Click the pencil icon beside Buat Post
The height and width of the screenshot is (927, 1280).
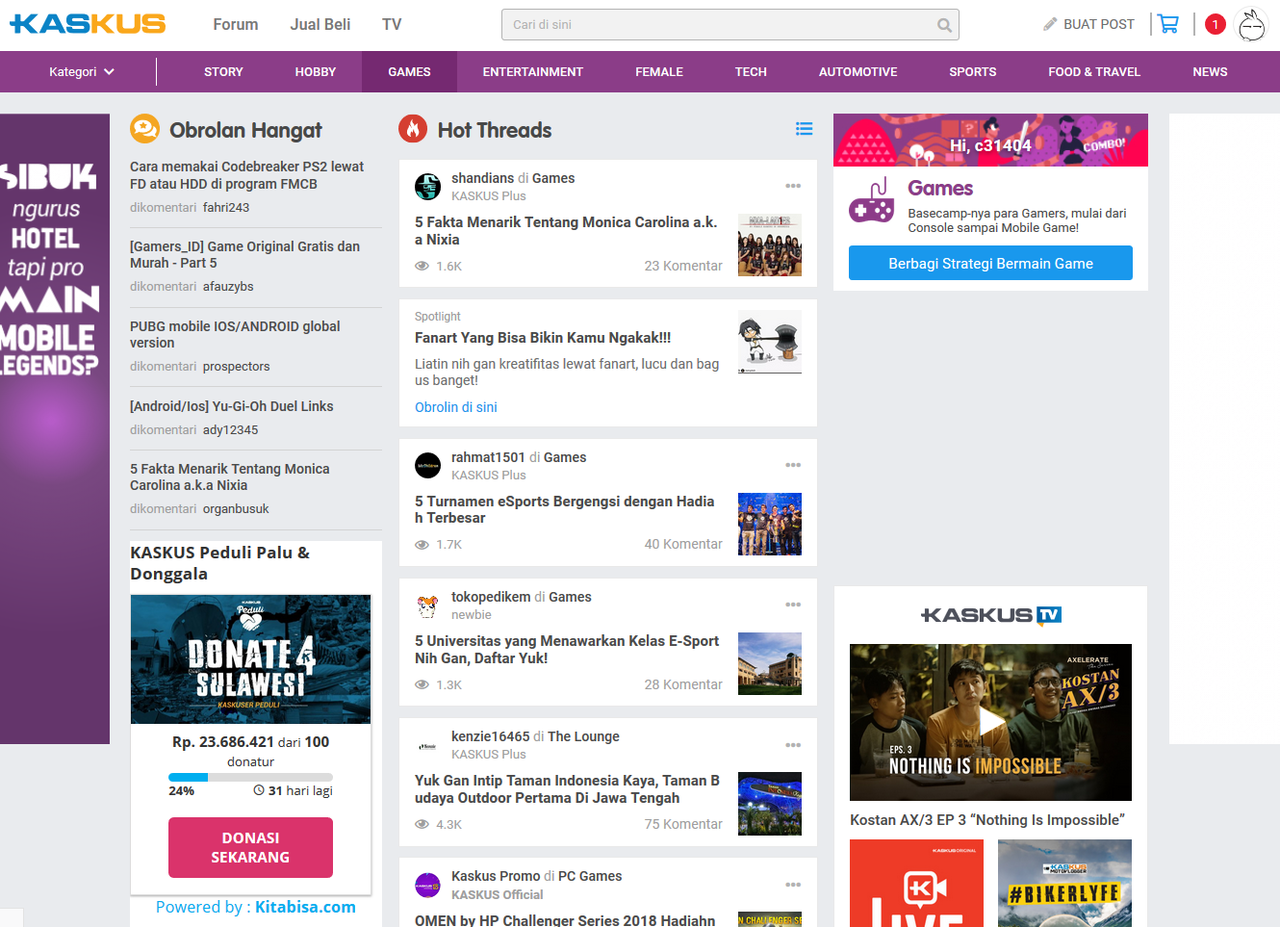1050,24
